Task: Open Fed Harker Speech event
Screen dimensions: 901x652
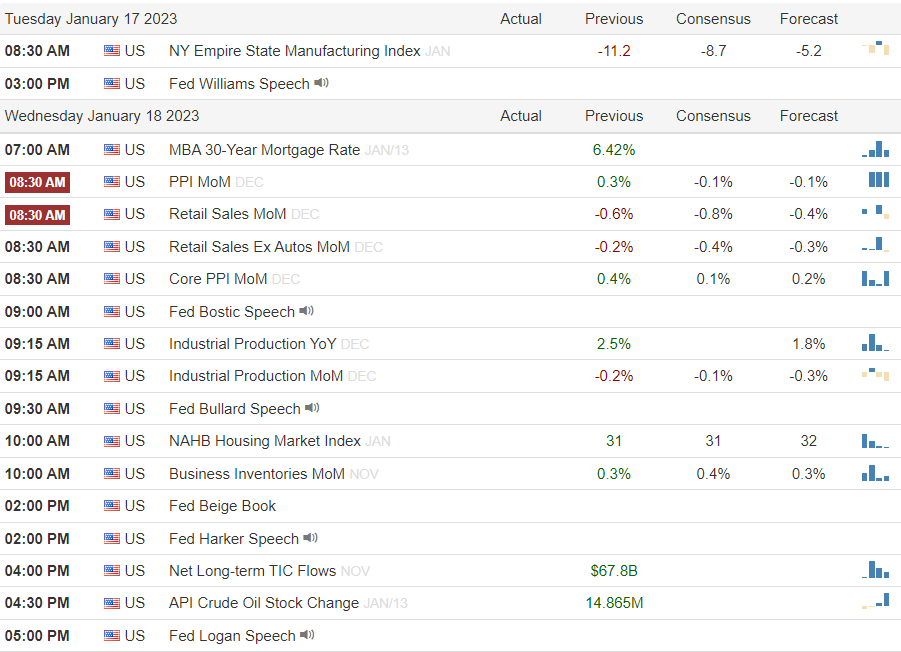Action: tap(234, 538)
